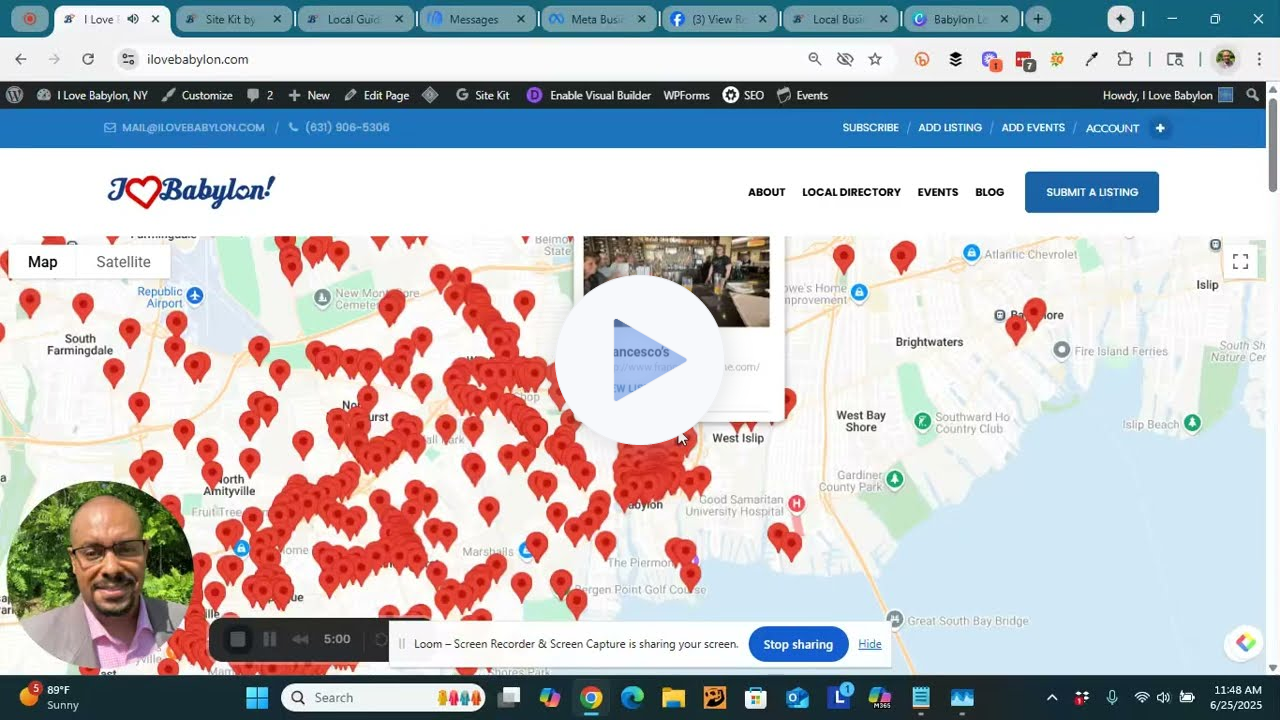Close the I Love Babylon tab
1280x720 pixels.
[x=156, y=19]
